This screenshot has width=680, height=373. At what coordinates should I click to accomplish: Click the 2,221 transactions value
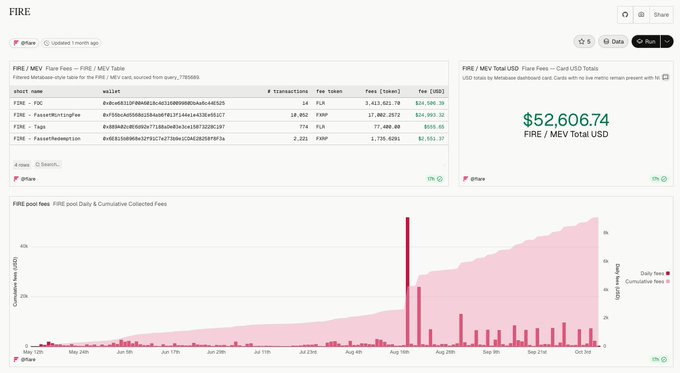[301, 138]
